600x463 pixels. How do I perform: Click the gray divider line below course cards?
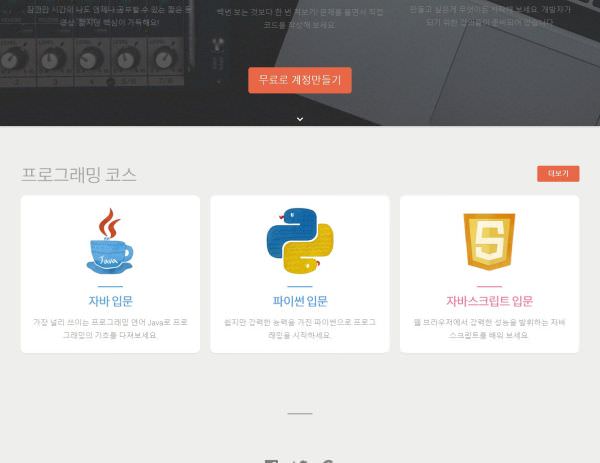pos(300,413)
